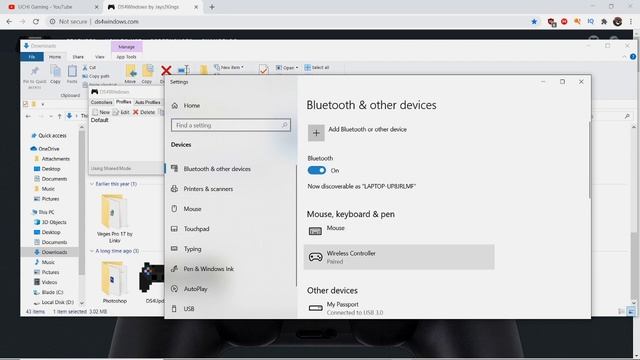This screenshot has height=360, width=640.
Task: Open Chrome extensions puzzle icon
Action: point(604,22)
